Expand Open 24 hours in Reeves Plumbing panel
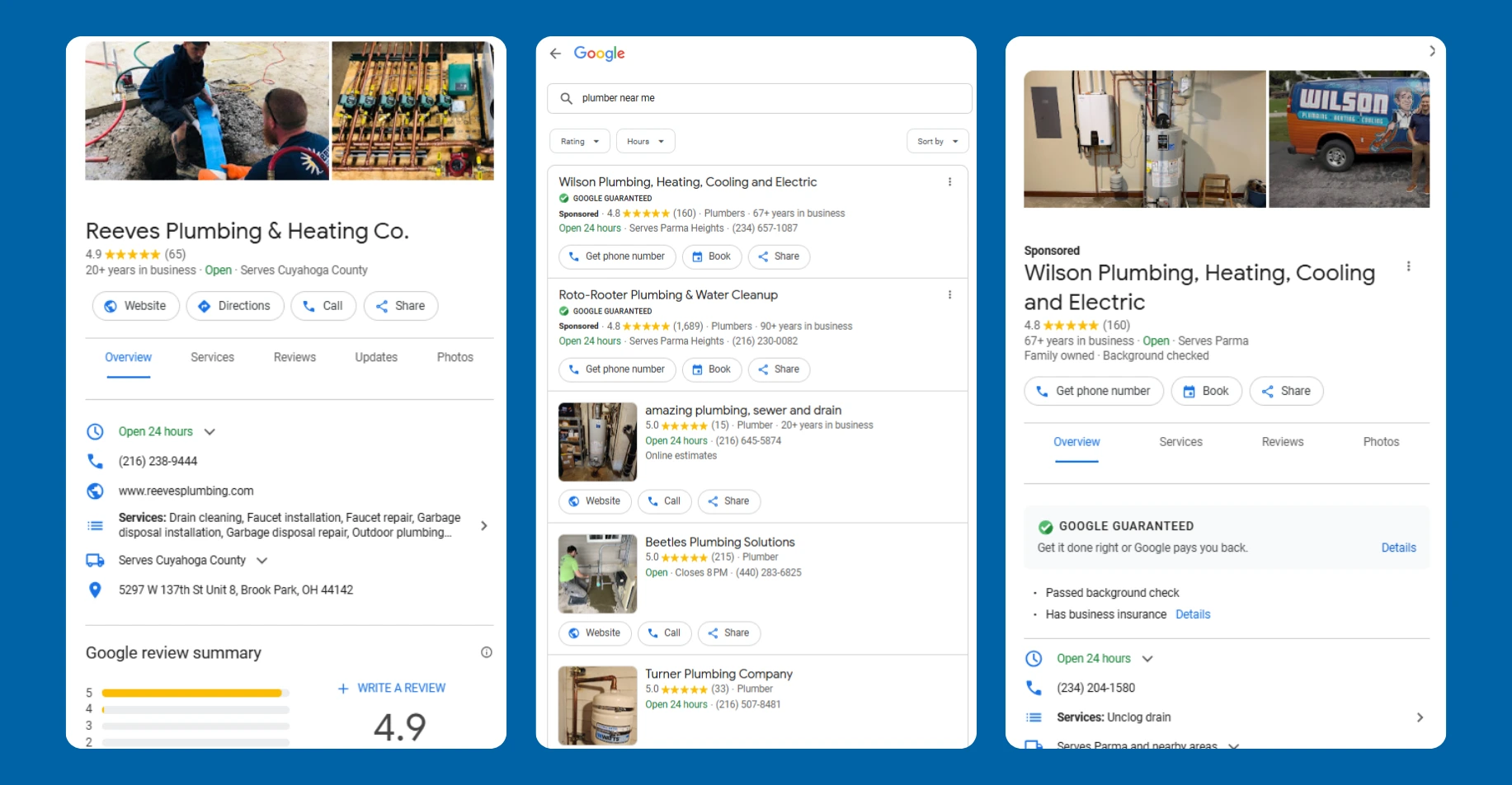The width and height of the screenshot is (1512, 785). click(x=210, y=431)
